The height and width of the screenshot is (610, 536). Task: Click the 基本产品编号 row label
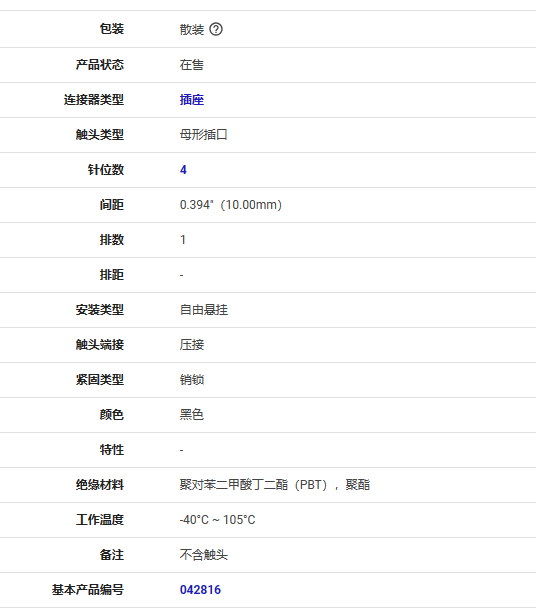88,590
